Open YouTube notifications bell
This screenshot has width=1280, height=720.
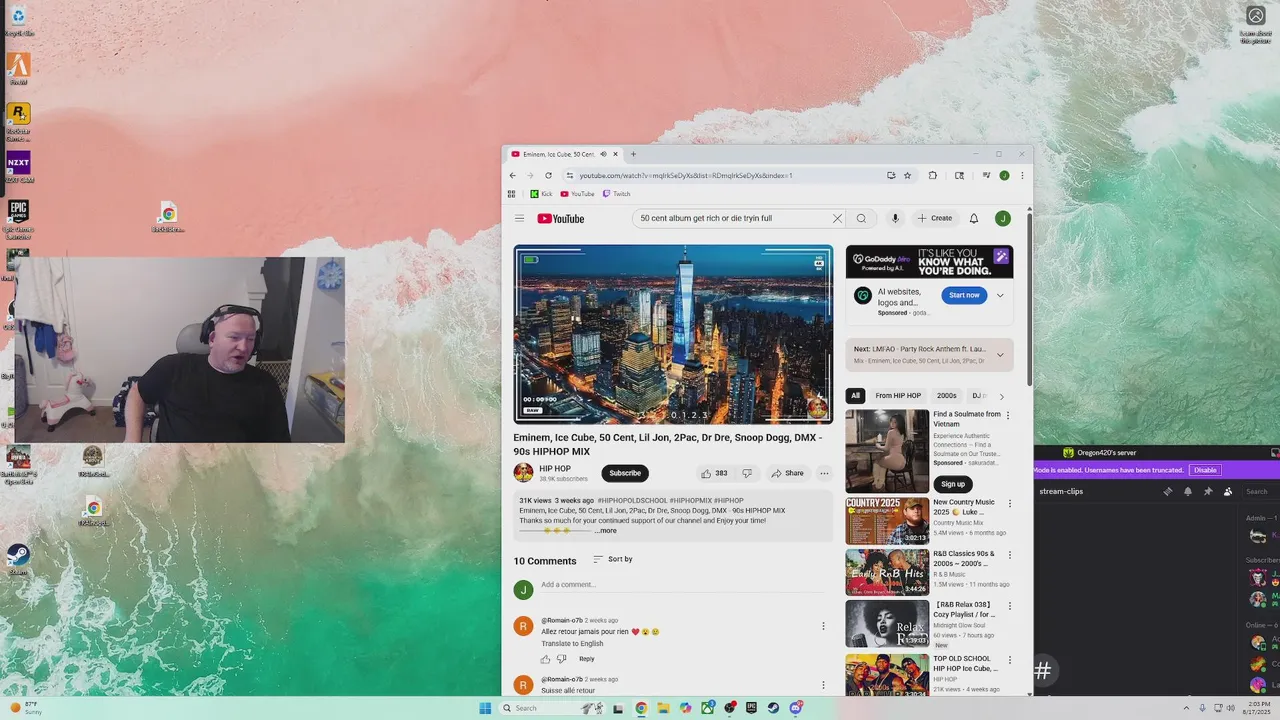point(973,218)
